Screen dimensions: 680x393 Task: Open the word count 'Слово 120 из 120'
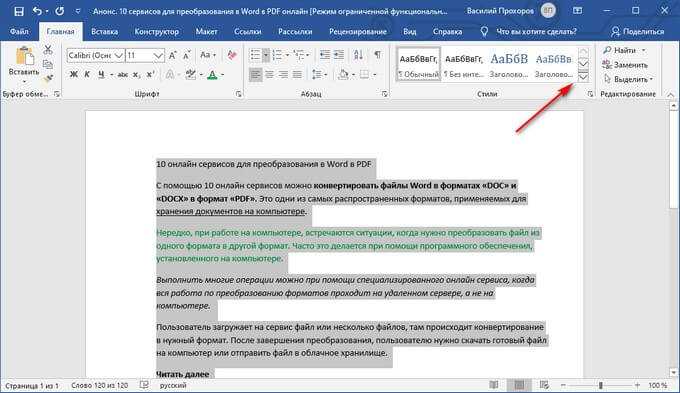(99, 385)
